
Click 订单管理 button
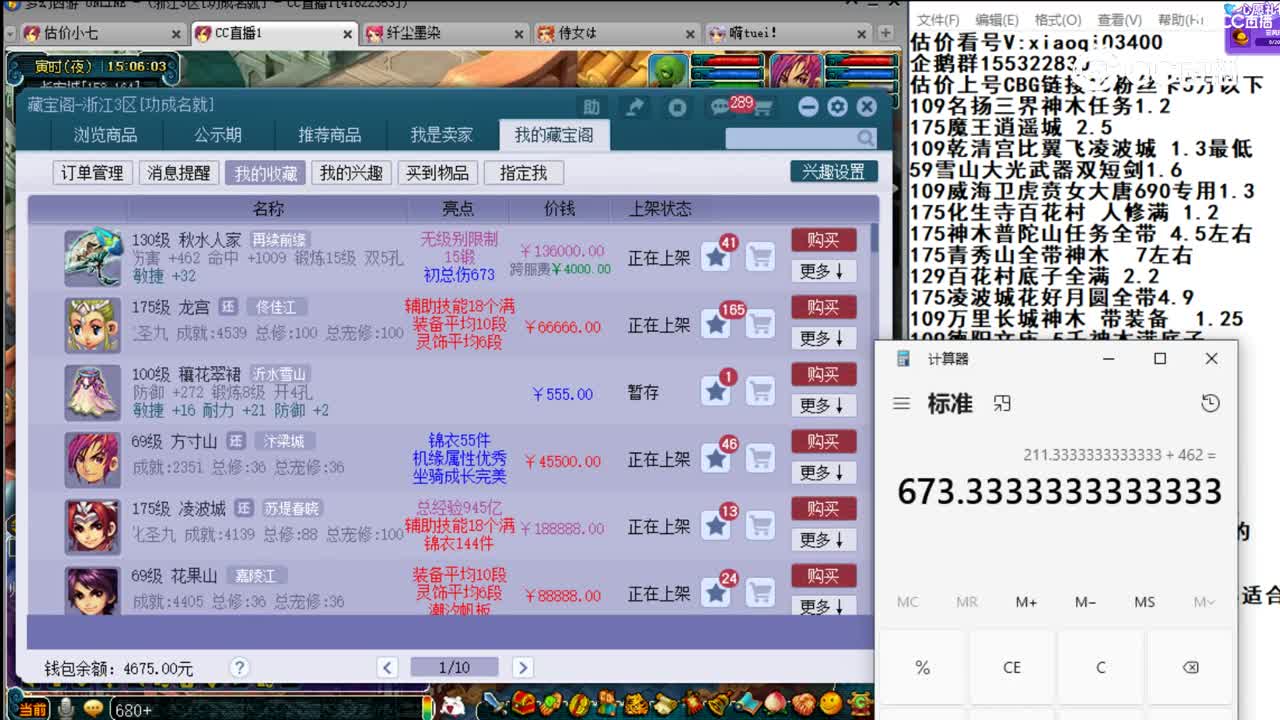pyautogui.click(x=92, y=173)
